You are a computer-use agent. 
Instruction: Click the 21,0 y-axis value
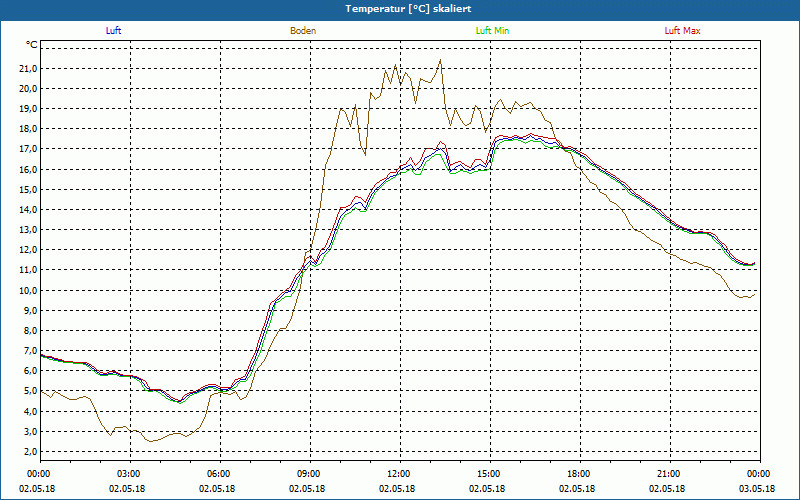[28, 68]
